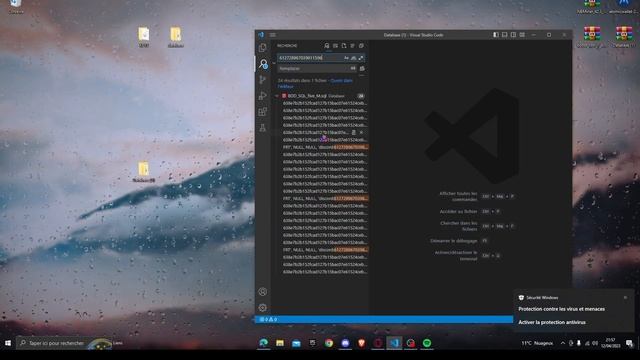Replace match on the hovered result row
Viewport: 640px width, 360px height.
click(353, 133)
